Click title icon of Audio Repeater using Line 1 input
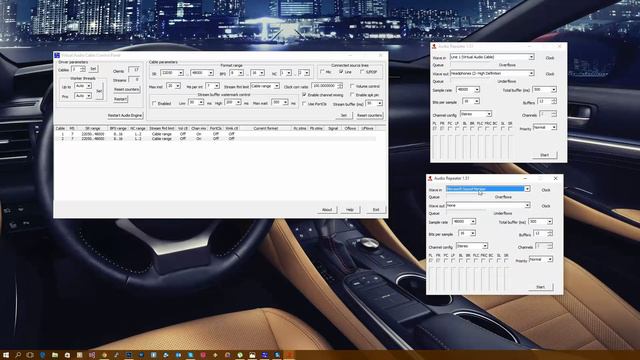This screenshot has width=640, height=360. click(434, 47)
